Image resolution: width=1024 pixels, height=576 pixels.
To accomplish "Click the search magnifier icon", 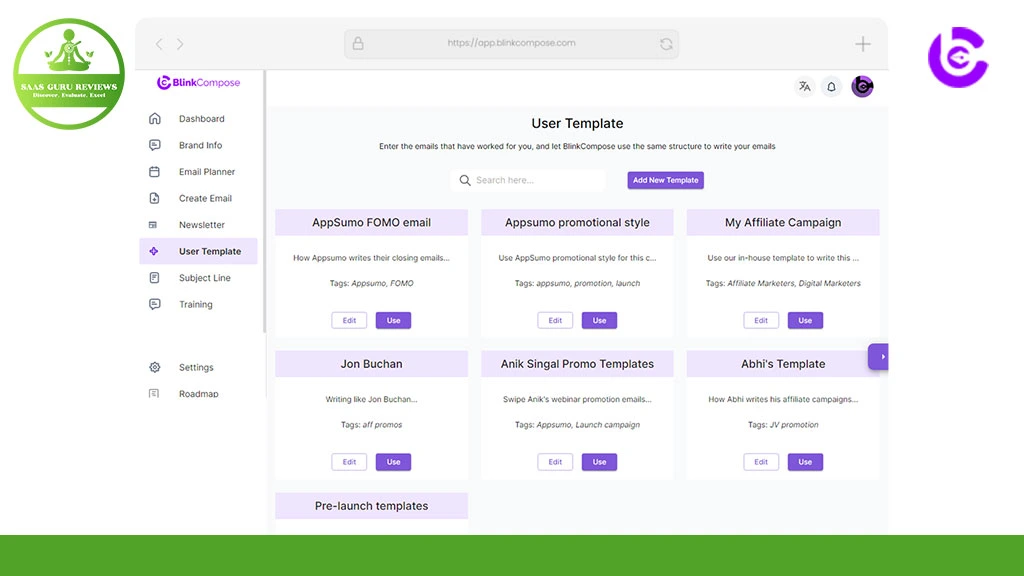I will pyautogui.click(x=465, y=180).
